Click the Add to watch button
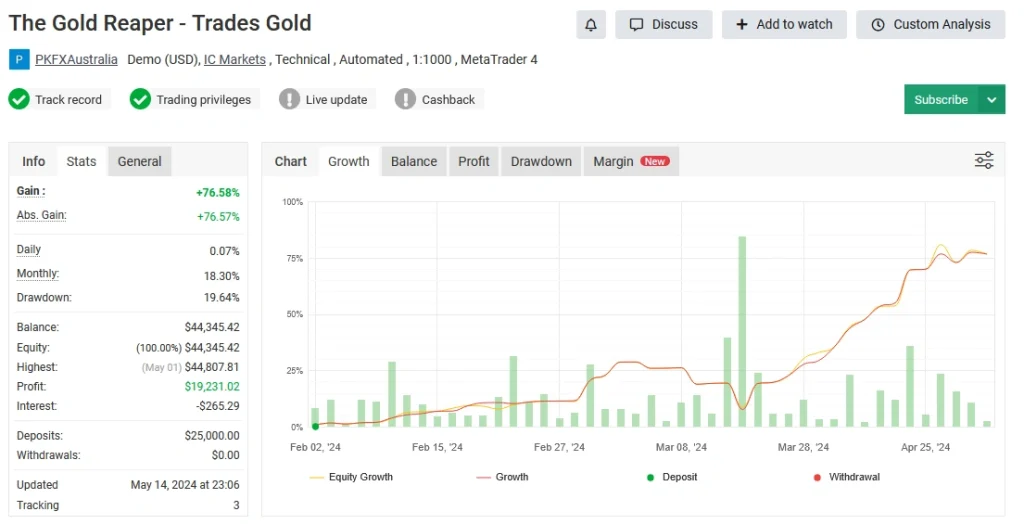The height and width of the screenshot is (524, 1024). tap(784, 25)
